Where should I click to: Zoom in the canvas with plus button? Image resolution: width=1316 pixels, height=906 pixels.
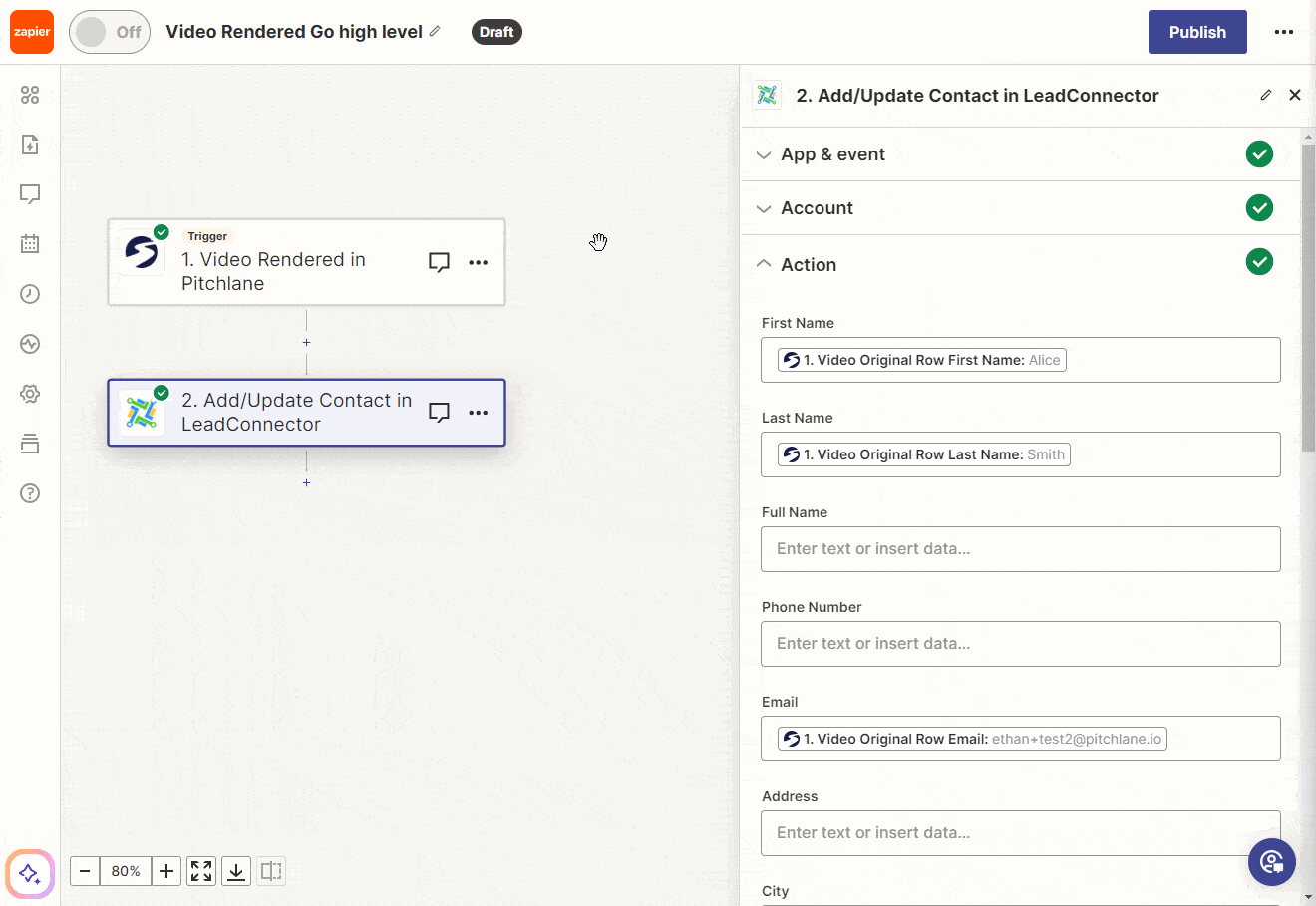pos(166,871)
